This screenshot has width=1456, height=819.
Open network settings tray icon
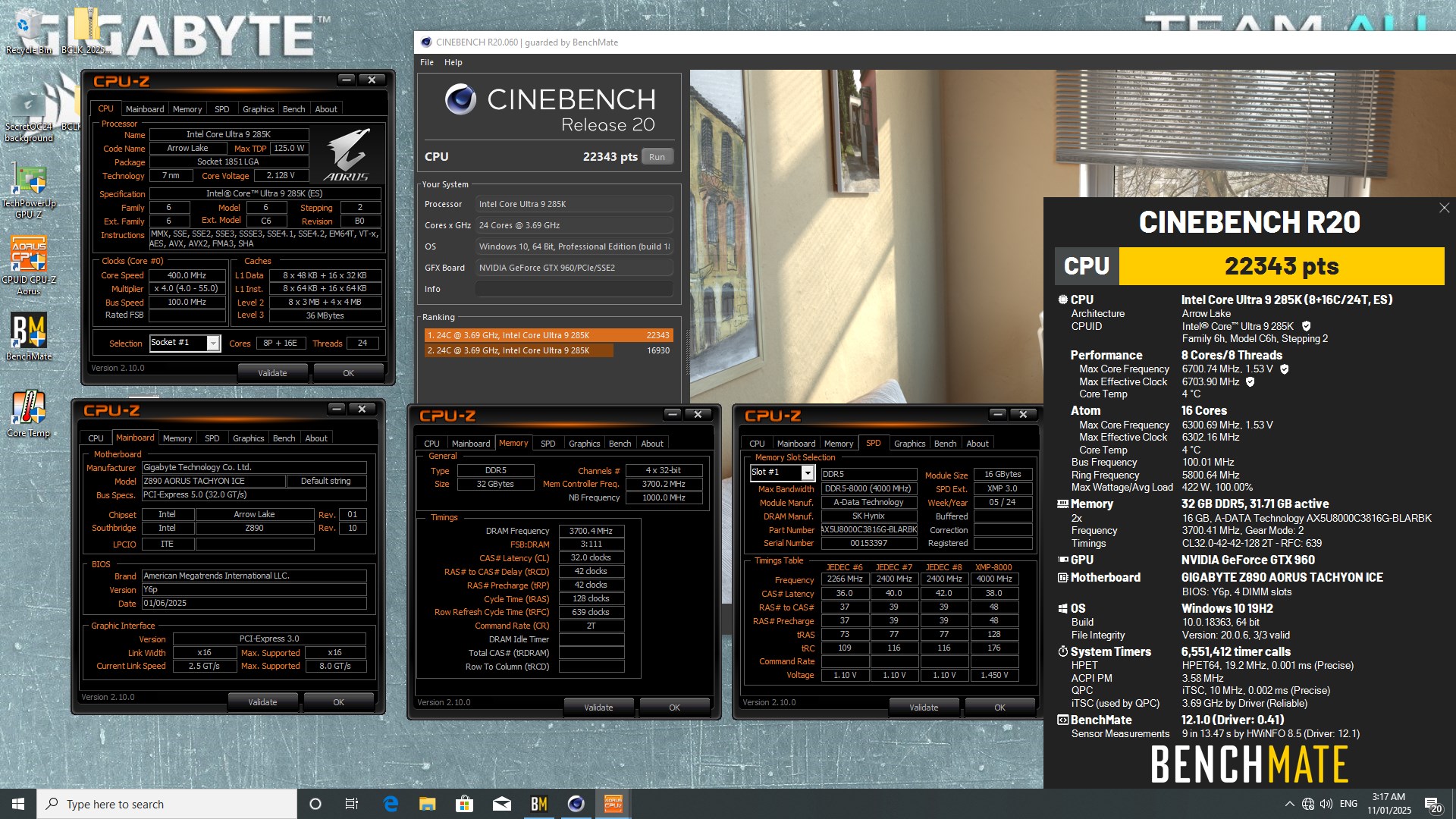[1308, 804]
